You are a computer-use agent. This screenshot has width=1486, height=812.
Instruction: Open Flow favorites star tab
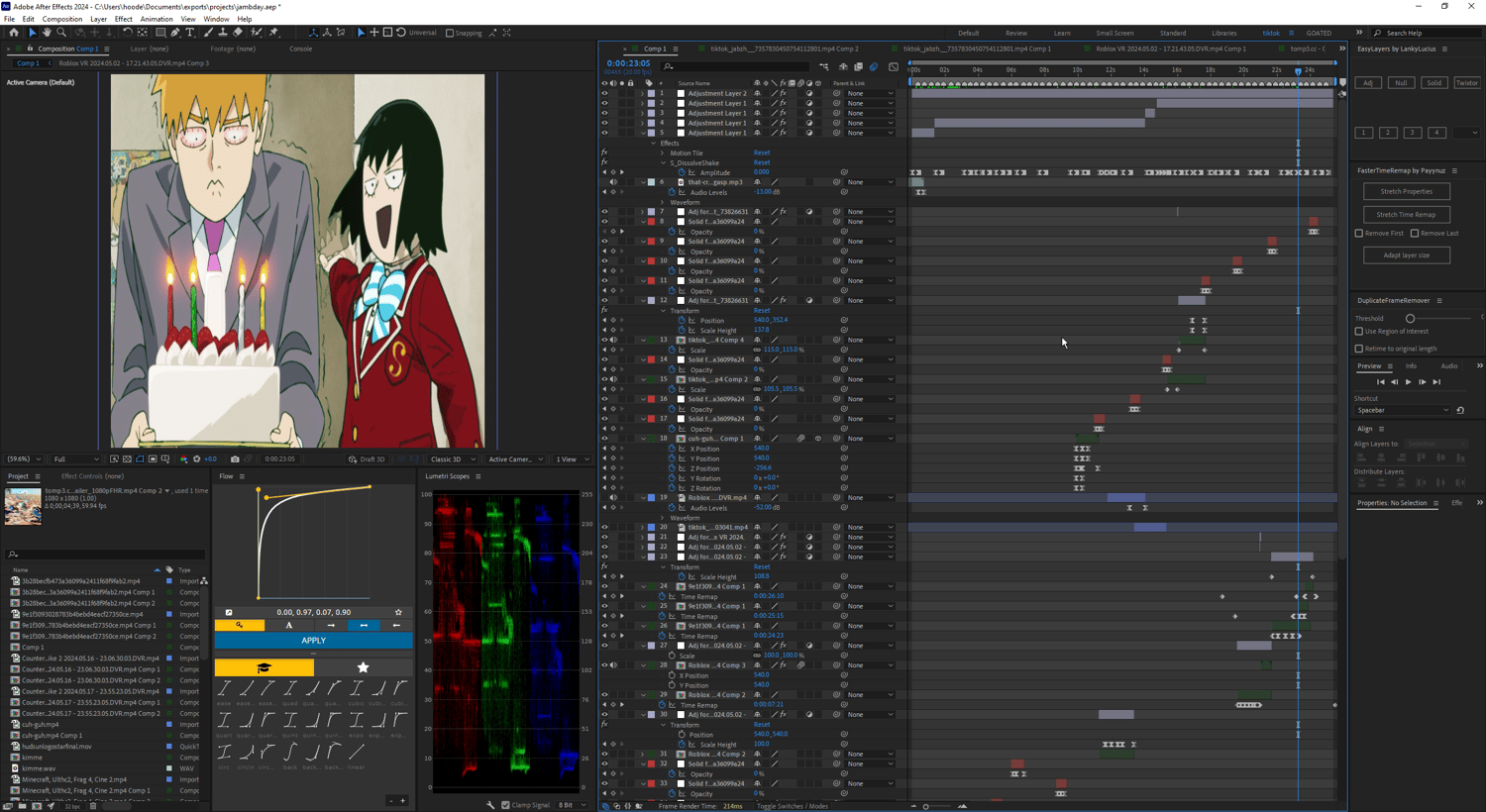tap(363, 668)
